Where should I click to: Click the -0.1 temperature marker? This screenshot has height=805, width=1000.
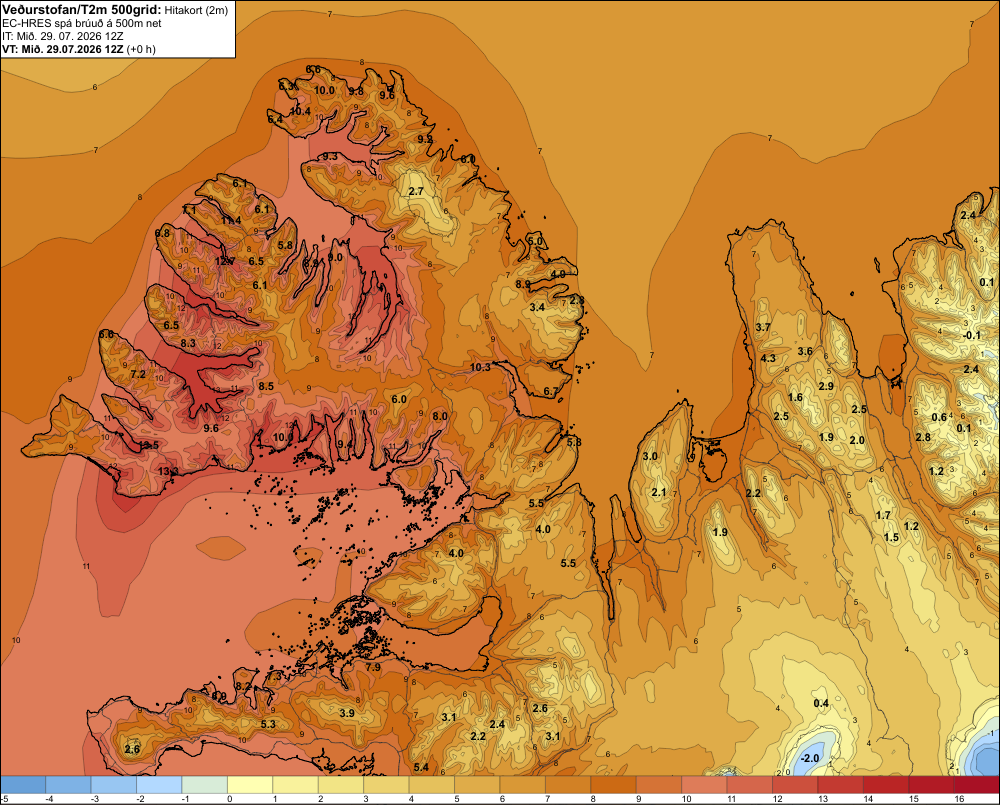pos(972,335)
